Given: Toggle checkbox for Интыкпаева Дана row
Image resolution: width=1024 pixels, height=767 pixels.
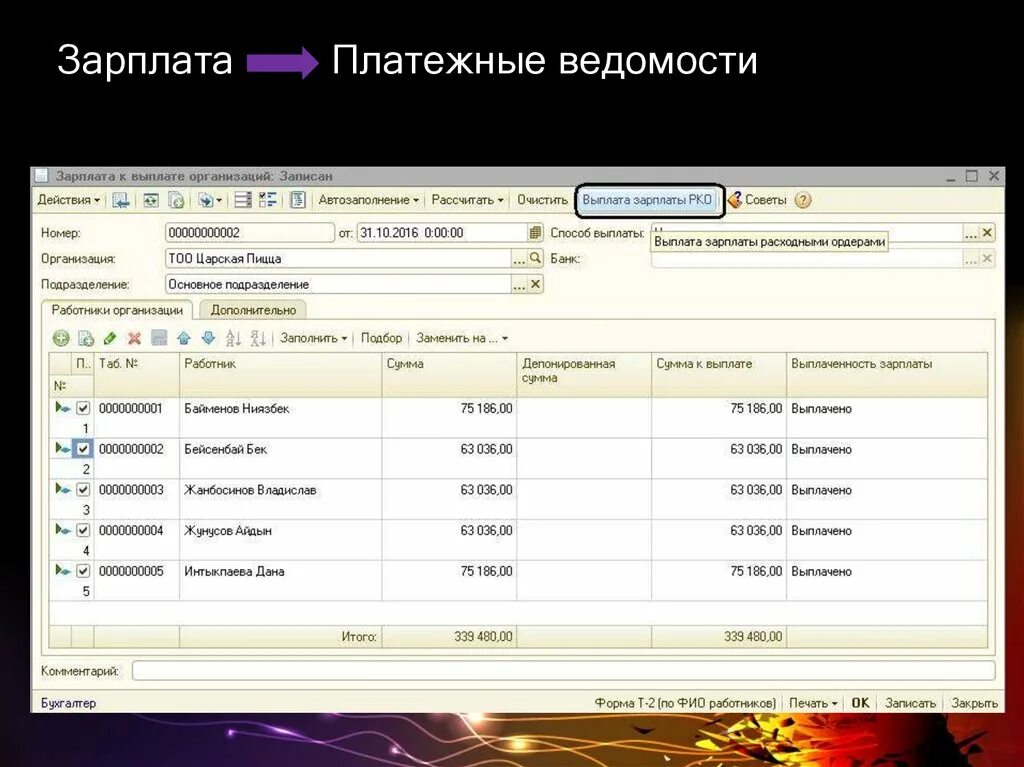Looking at the screenshot, I should (x=83, y=570).
